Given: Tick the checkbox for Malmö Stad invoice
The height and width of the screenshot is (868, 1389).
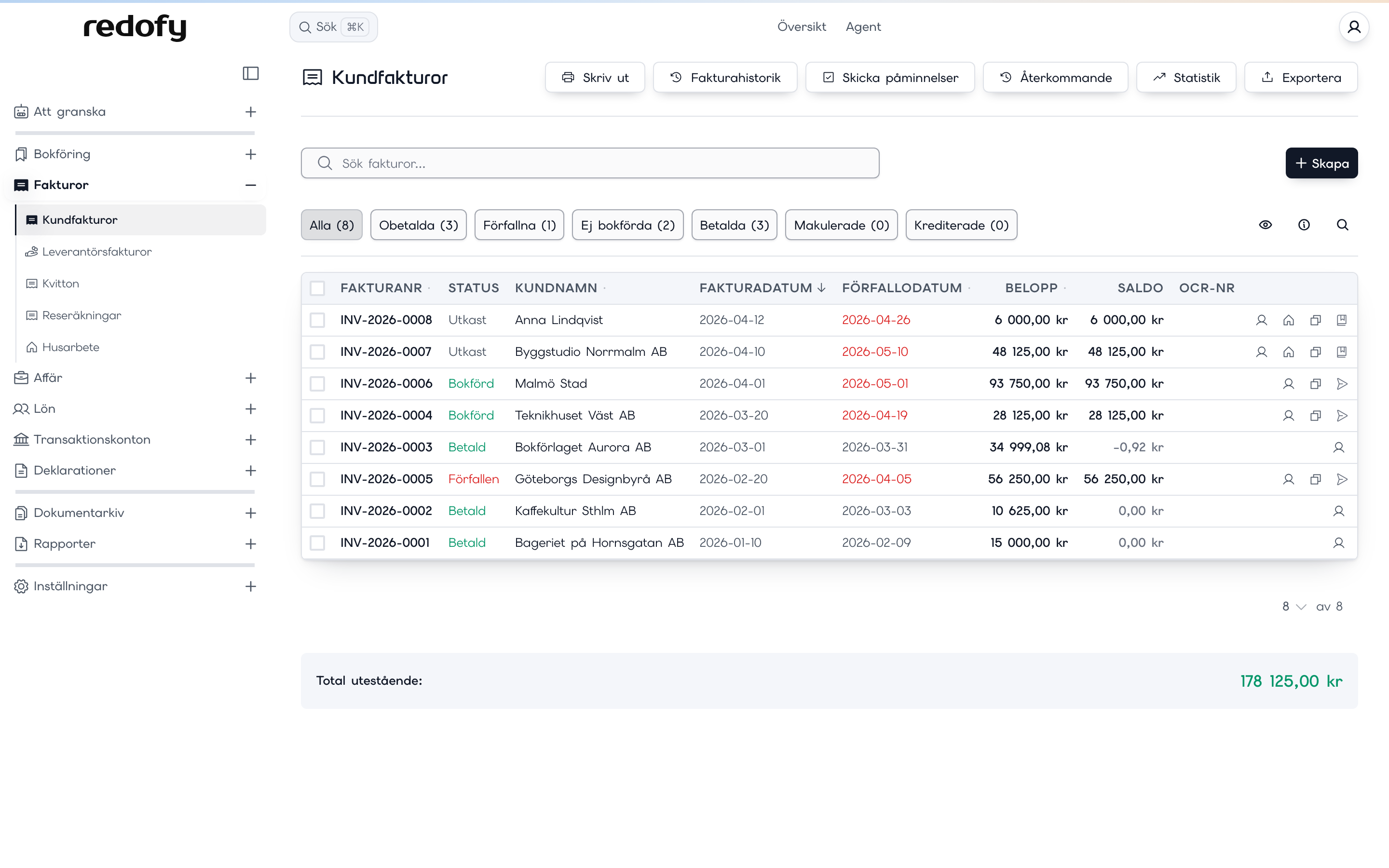Looking at the screenshot, I should coord(317,383).
